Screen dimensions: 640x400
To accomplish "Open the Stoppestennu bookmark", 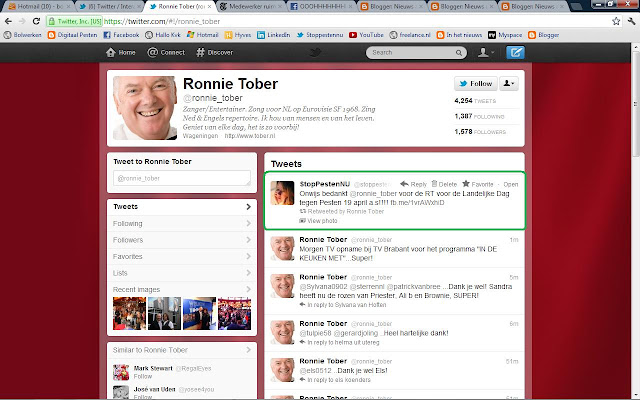I will click(x=320, y=35).
